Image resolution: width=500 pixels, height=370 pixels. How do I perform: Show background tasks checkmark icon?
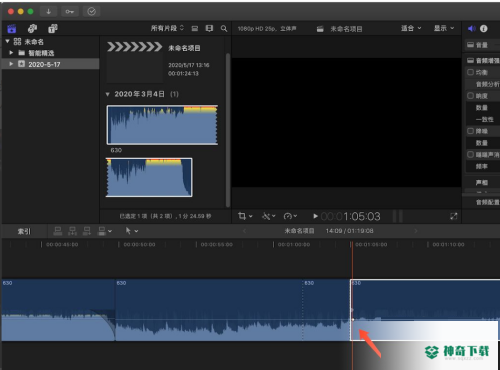(91, 12)
